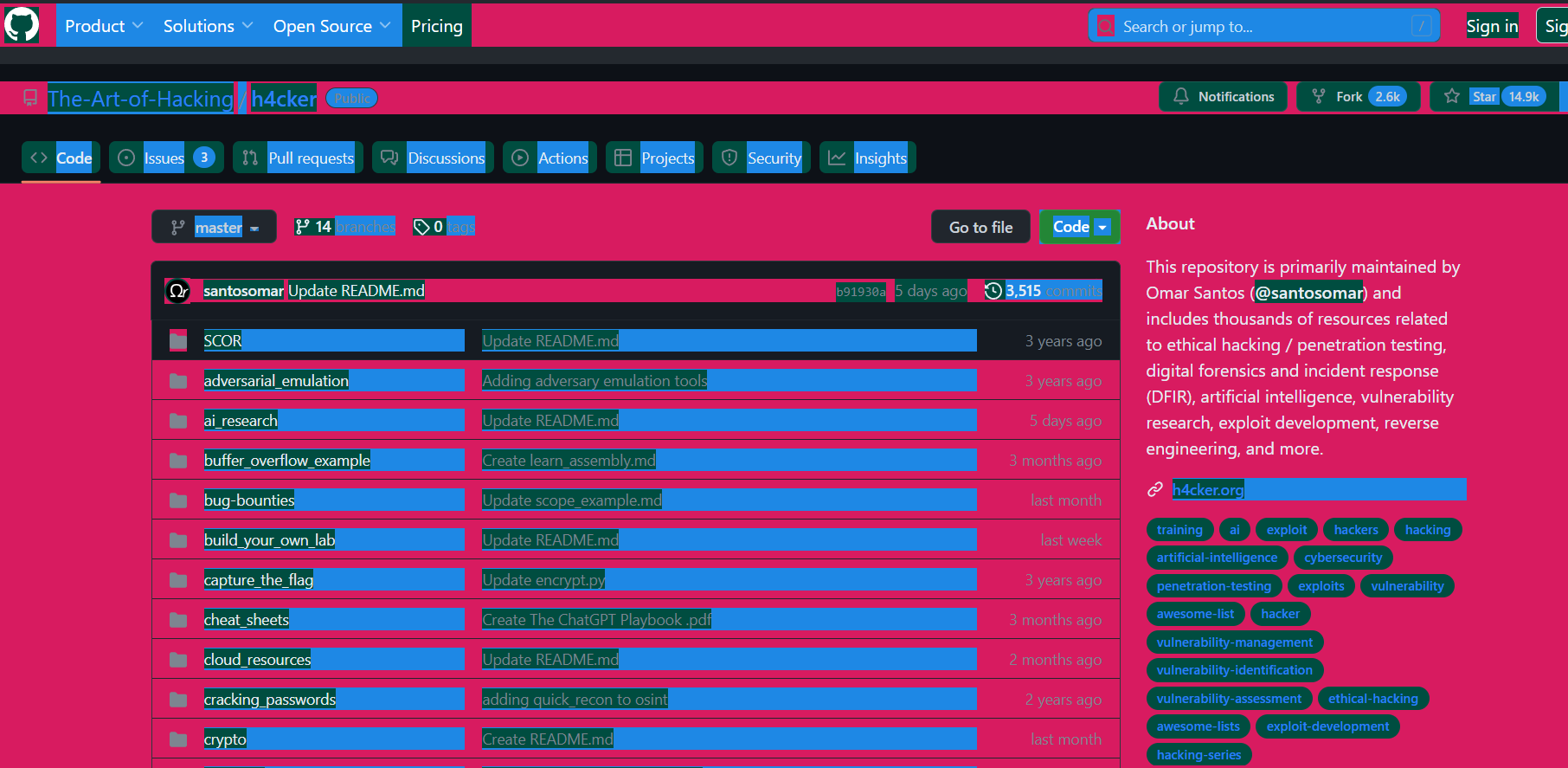
Task: Click the Discussions speech bubble icon
Action: (389, 158)
